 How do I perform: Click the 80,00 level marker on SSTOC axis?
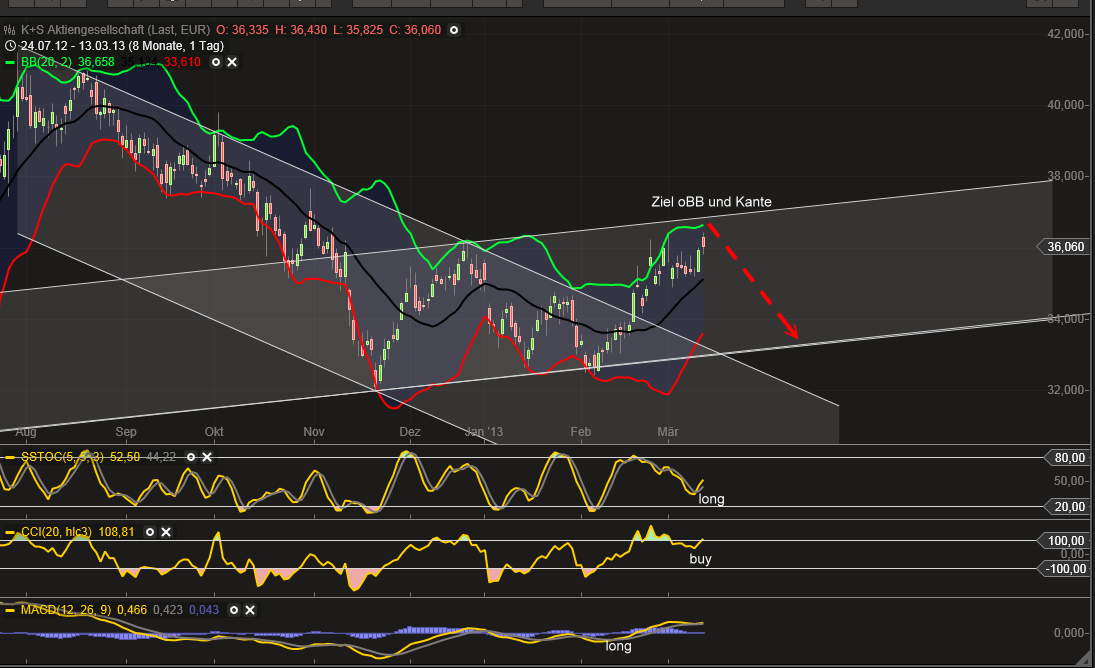(1068, 458)
